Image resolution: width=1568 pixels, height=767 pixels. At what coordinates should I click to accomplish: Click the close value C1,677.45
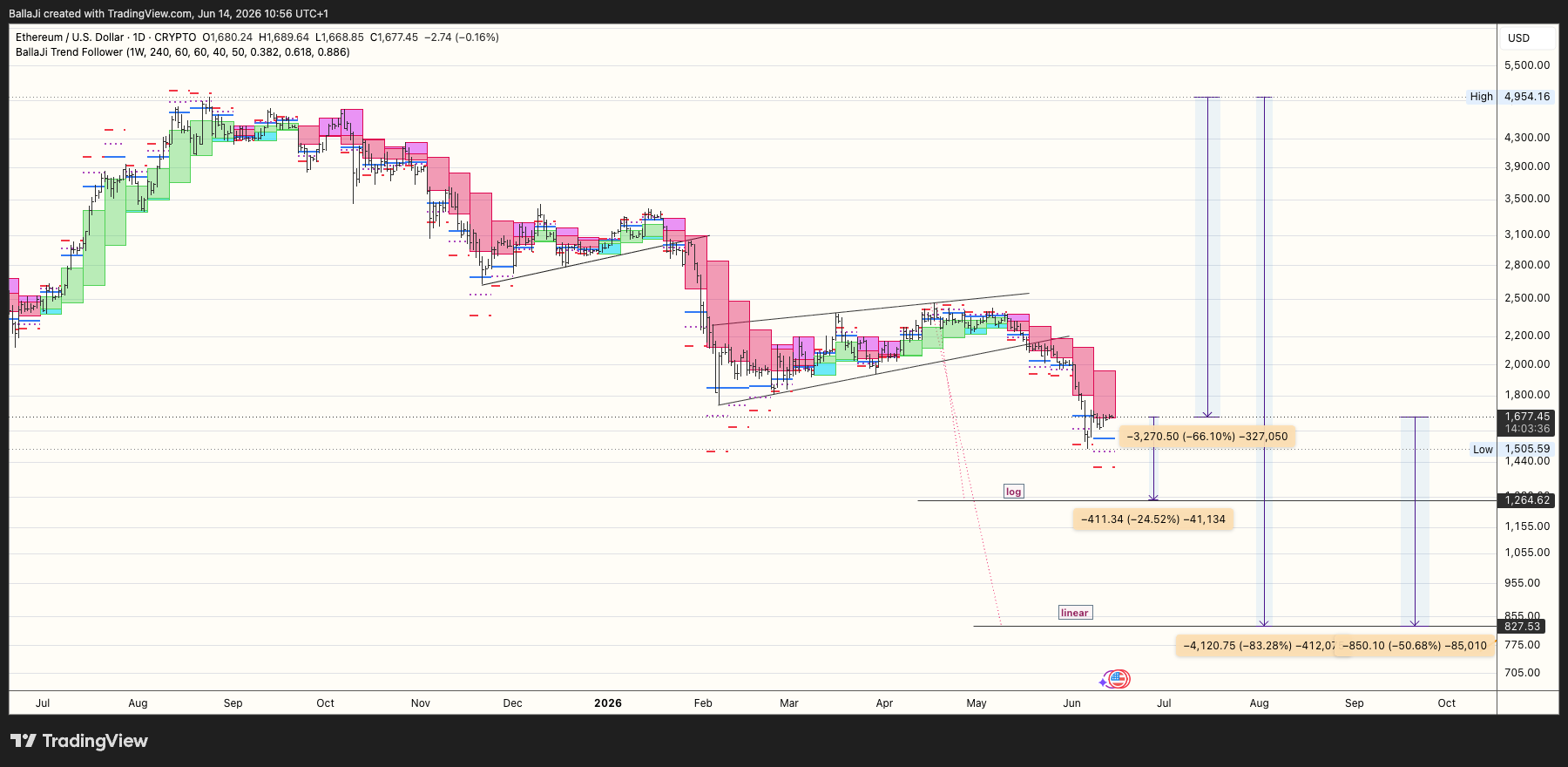394,37
